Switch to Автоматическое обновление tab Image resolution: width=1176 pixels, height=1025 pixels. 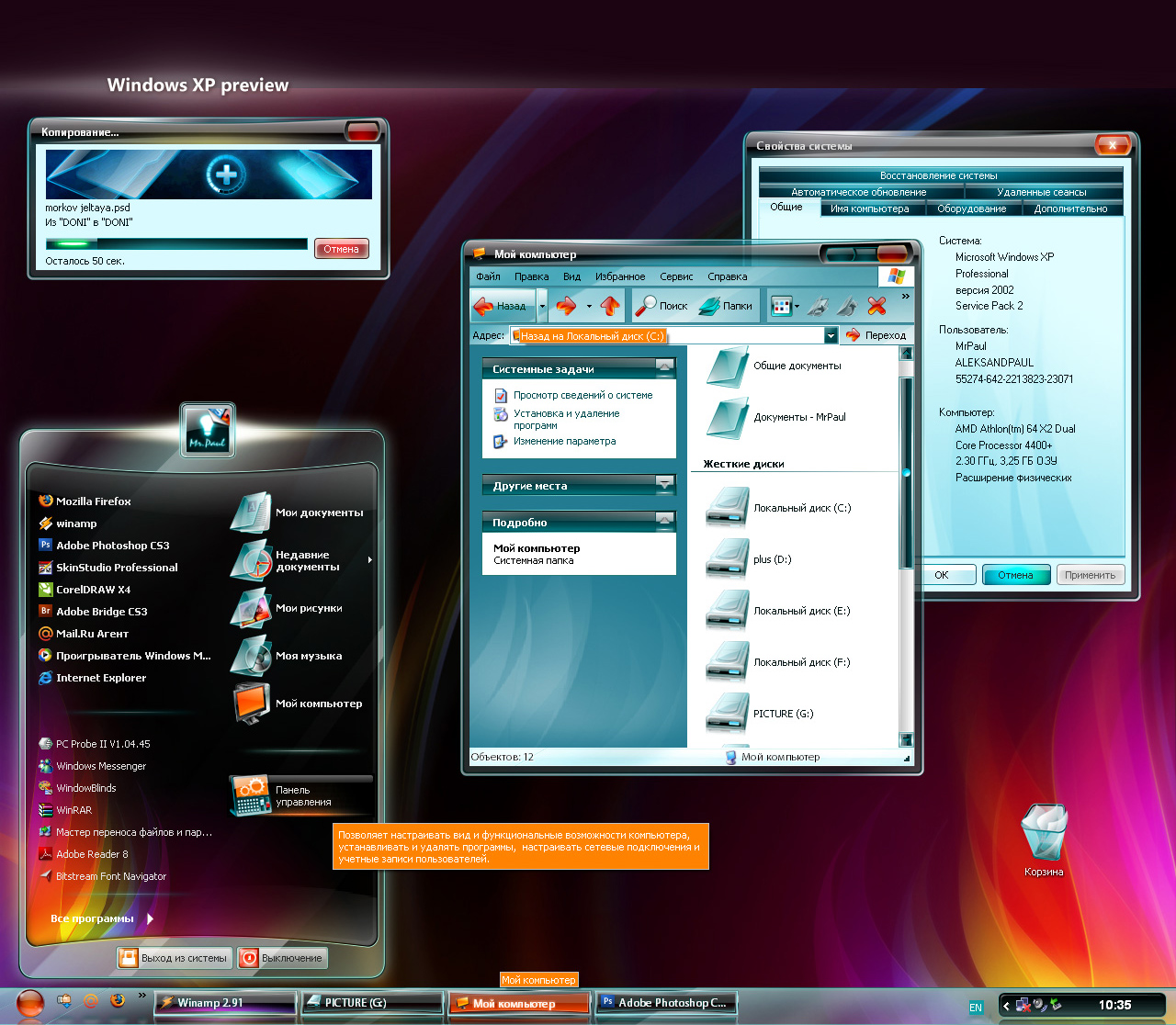(x=859, y=192)
